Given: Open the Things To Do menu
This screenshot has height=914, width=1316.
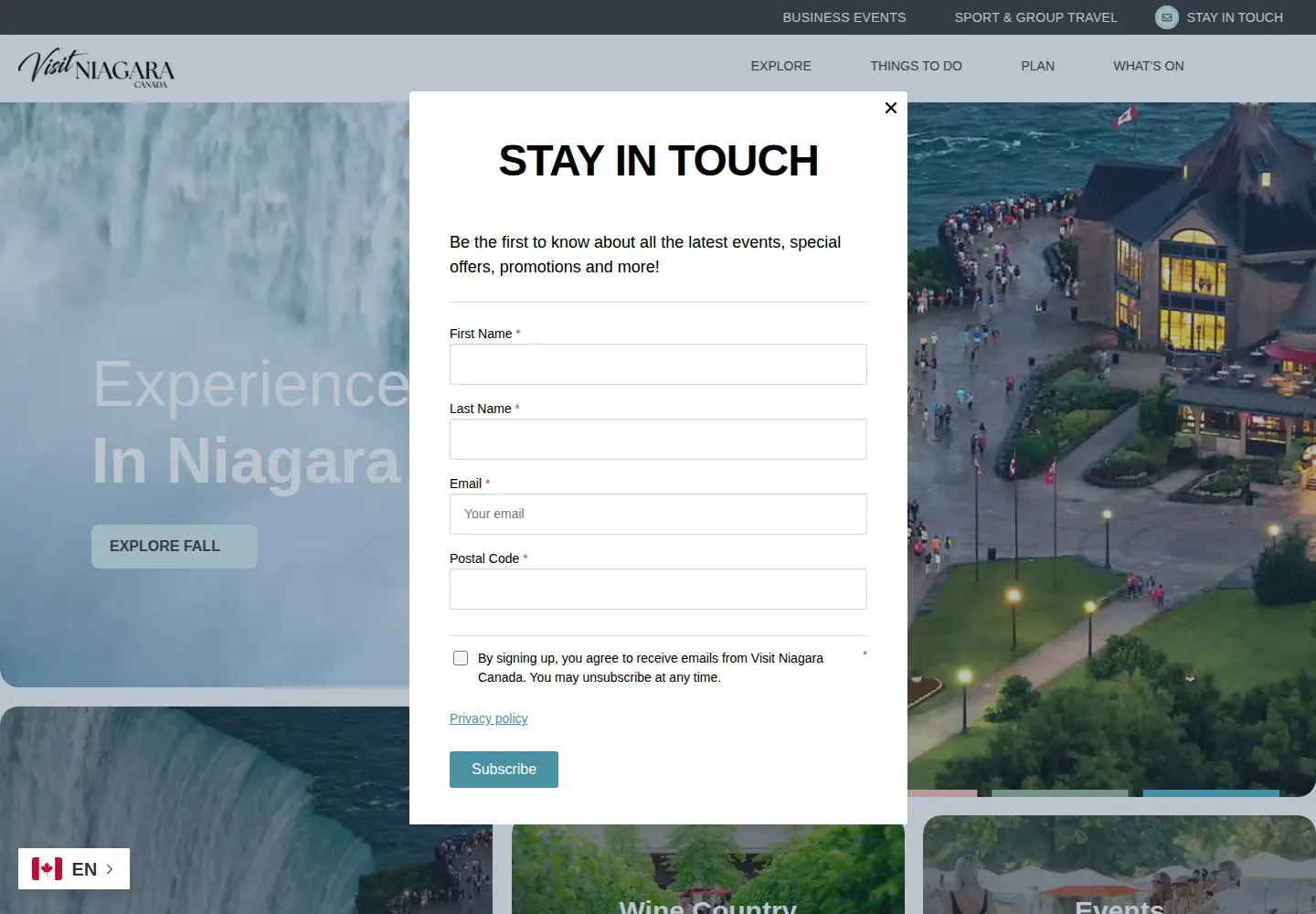Looking at the screenshot, I should point(916,66).
